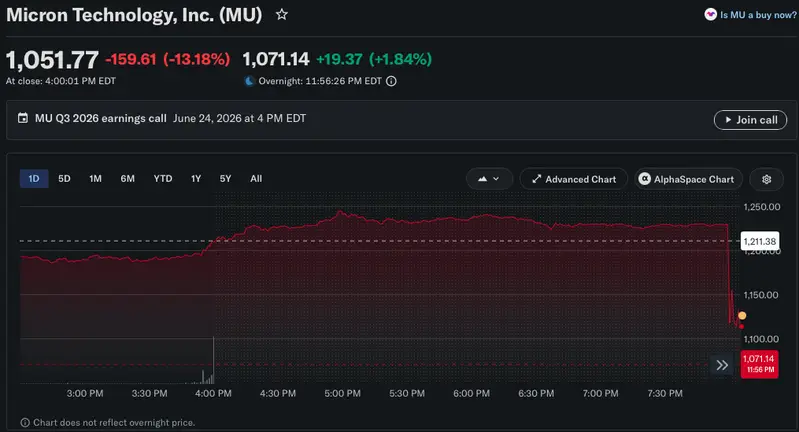
Task: Click 'June 24, 2026 at 4 PM EDT' date
Action: point(239,118)
